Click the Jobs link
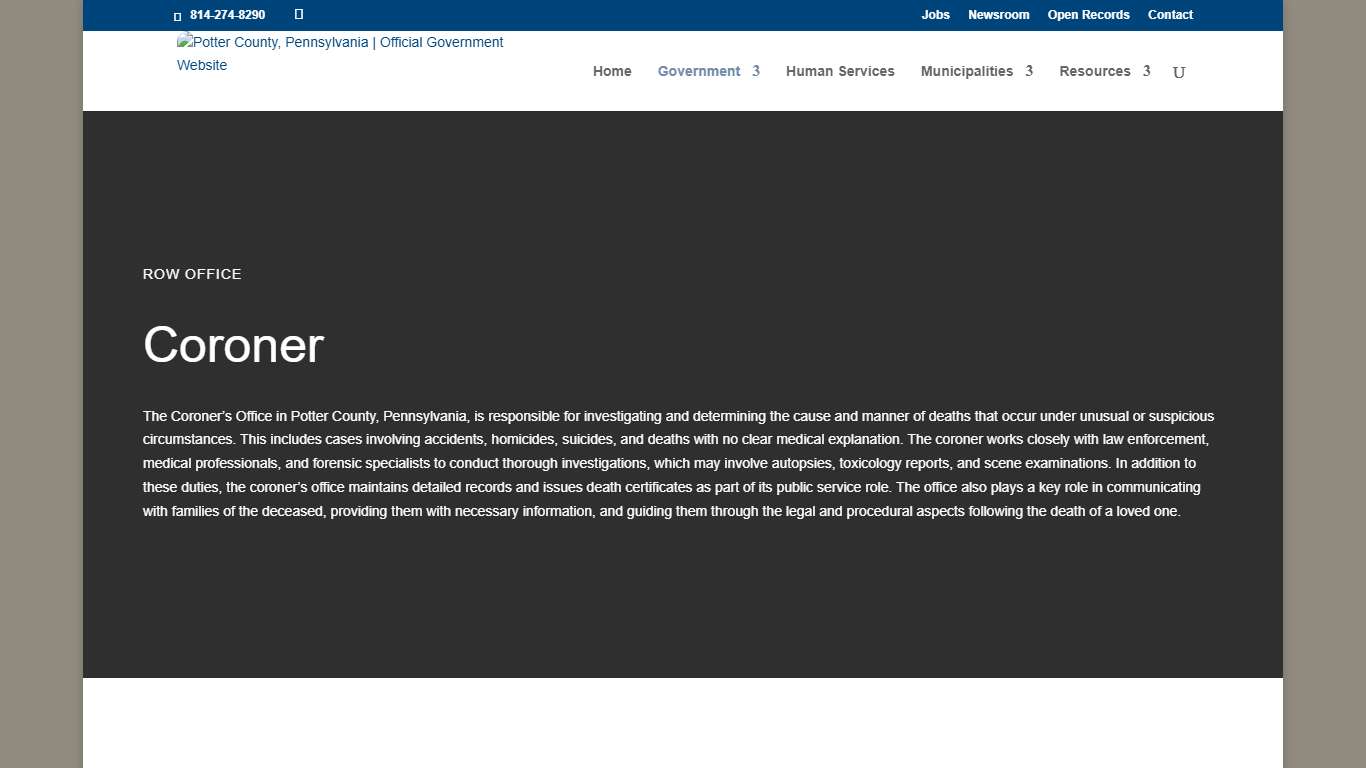This screenshot has width=1366, height=768. pyautogui.click(x=935, y=15)
